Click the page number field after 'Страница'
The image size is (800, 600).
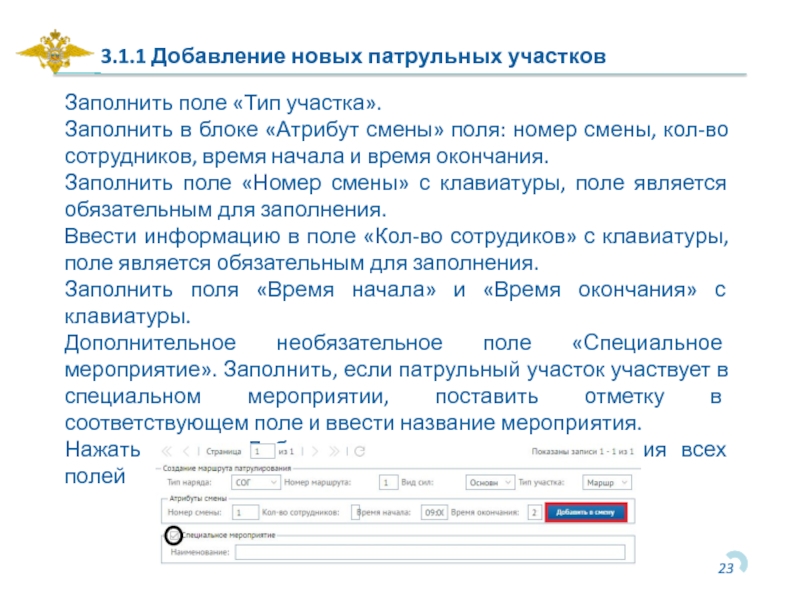(262, 451)
